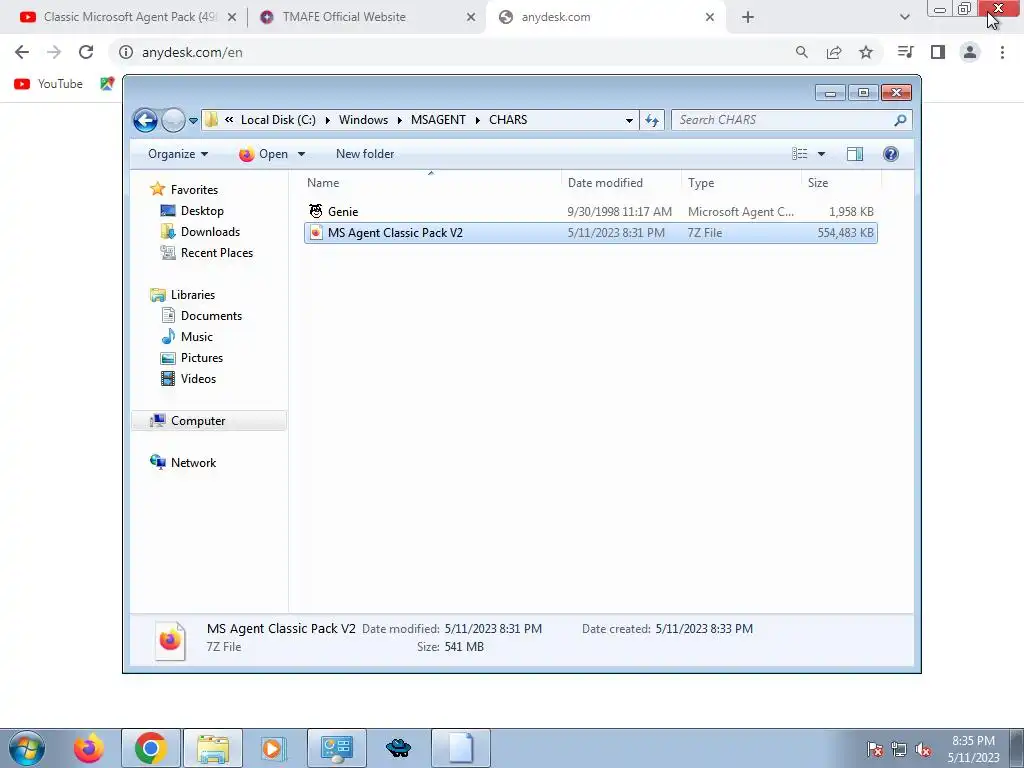The image size is (1024, 768).
Task: Expand the Open with dropdown arrow
Action: (301, 154)
